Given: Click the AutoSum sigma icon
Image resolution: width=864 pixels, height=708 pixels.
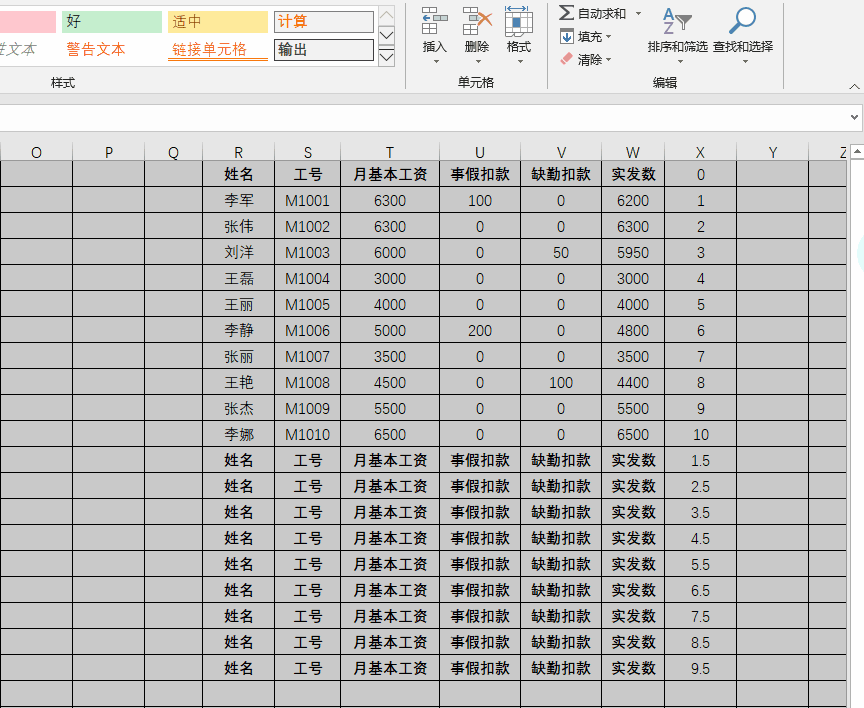Looking at the screenshot, I should click(566, 13).
